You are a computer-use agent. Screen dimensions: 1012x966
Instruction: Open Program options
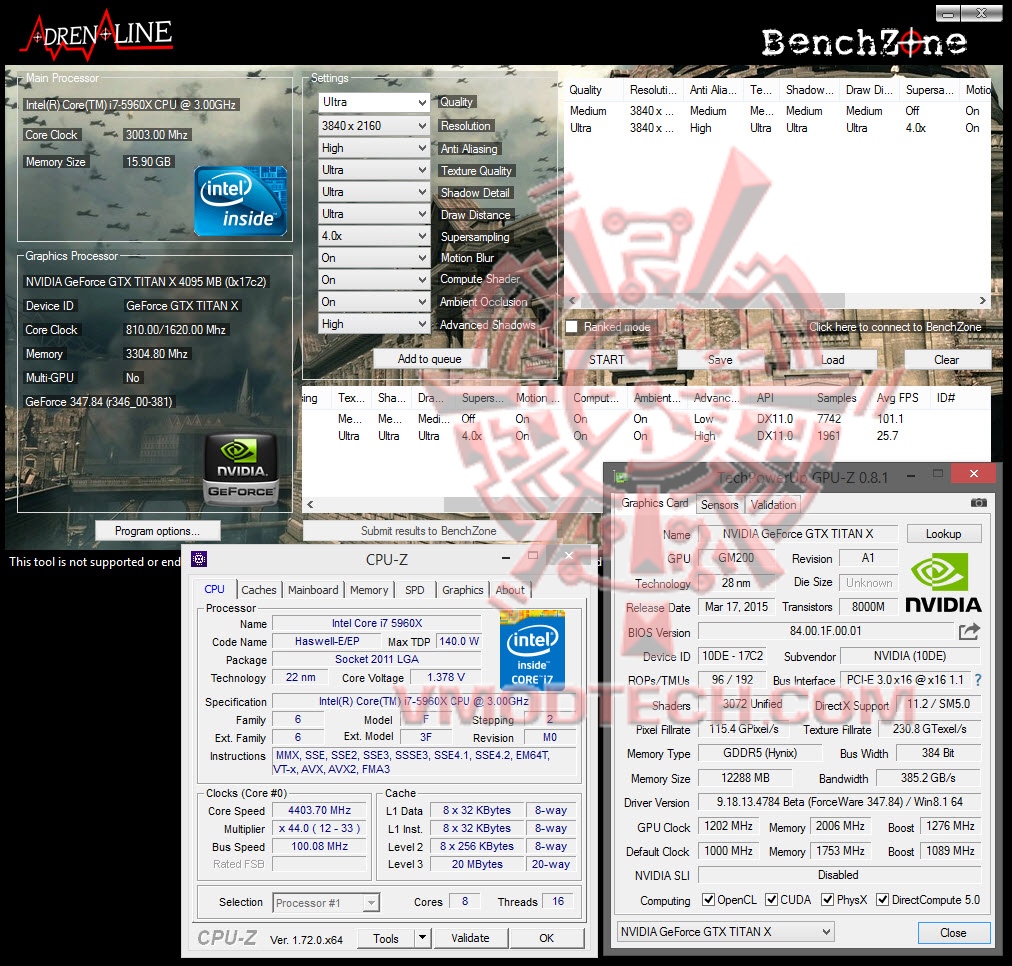pos(157,530)
